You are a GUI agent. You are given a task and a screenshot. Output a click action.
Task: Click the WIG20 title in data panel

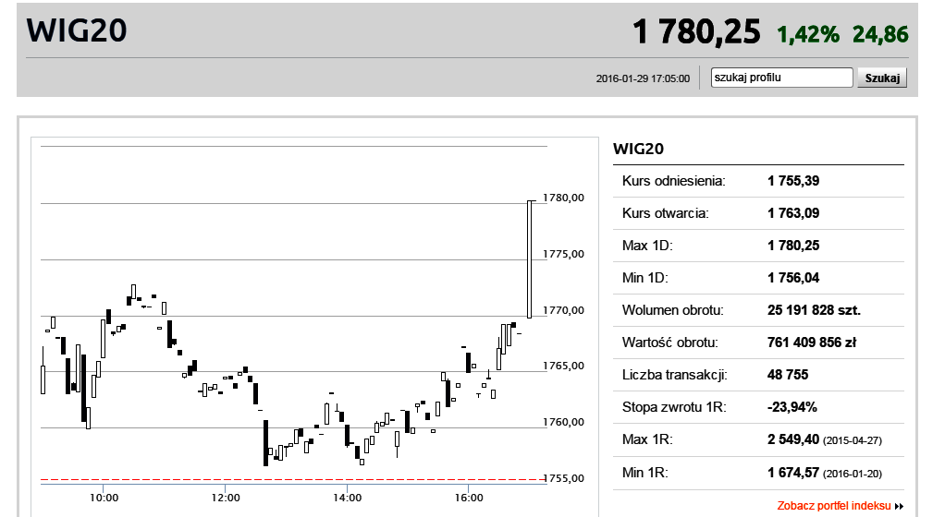coord(638,149)
